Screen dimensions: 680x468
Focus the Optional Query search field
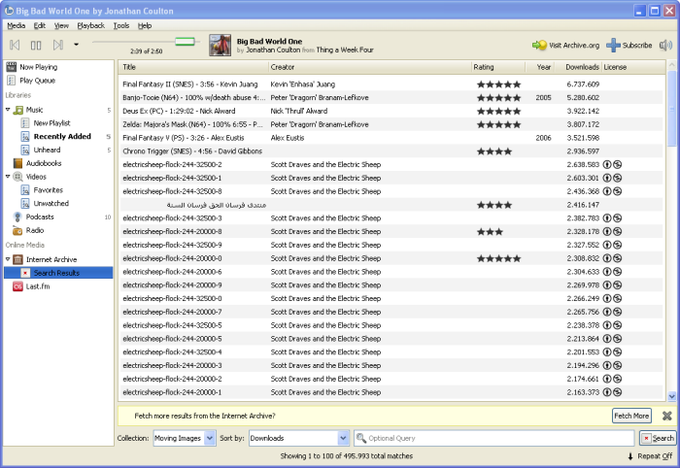pos(494,438)
